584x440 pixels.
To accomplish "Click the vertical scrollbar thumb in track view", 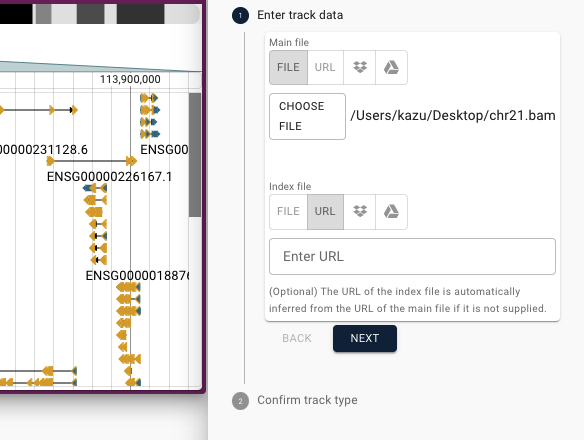I will point(195,155).
